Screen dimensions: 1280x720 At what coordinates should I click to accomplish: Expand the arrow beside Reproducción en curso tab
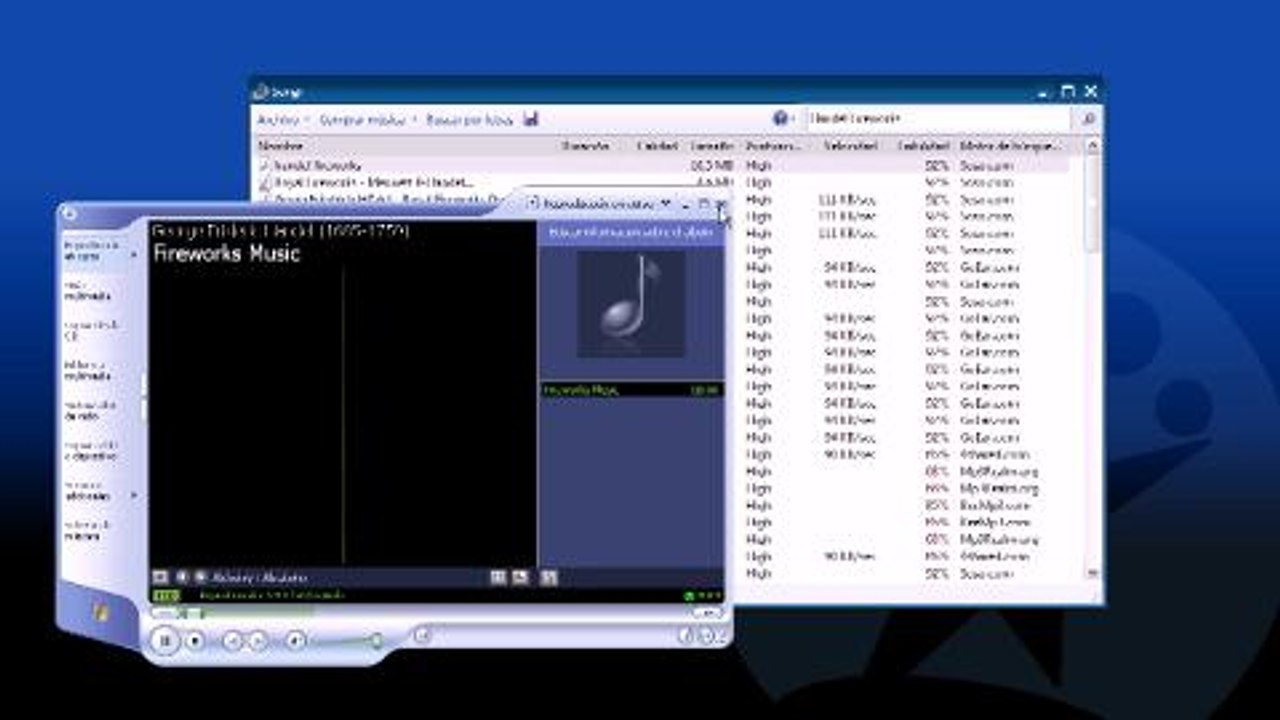pyautogui.click(x=133, y=255)
